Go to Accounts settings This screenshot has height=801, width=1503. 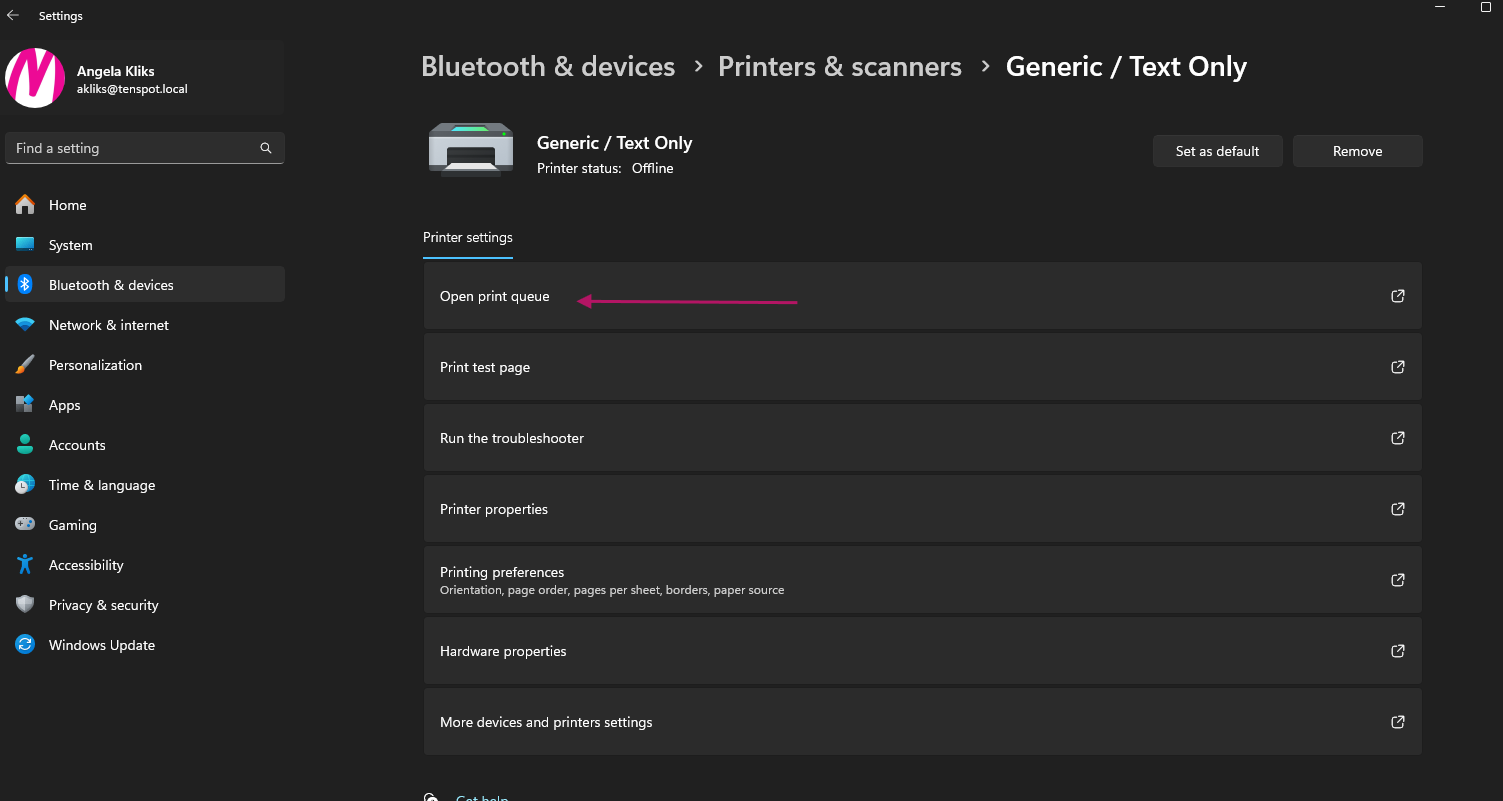click(x=145, y=445)
